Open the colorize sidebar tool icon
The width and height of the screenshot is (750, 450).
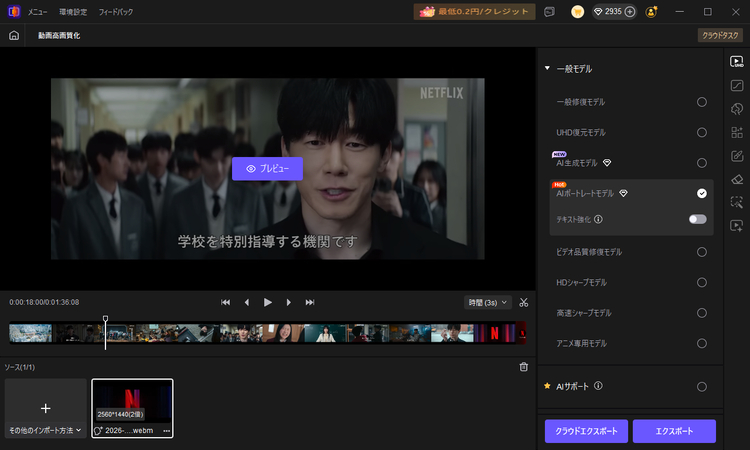[x=737, y=109]
